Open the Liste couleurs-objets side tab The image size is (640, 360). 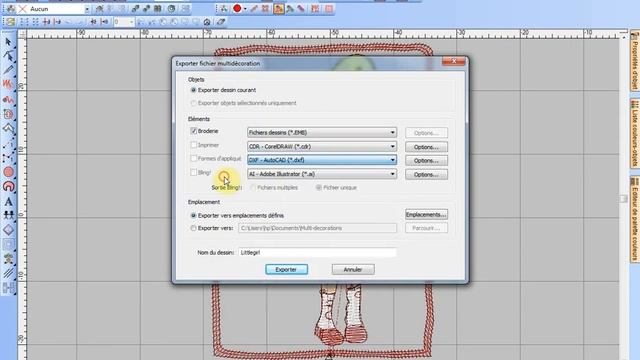click(x=635, y=133)
